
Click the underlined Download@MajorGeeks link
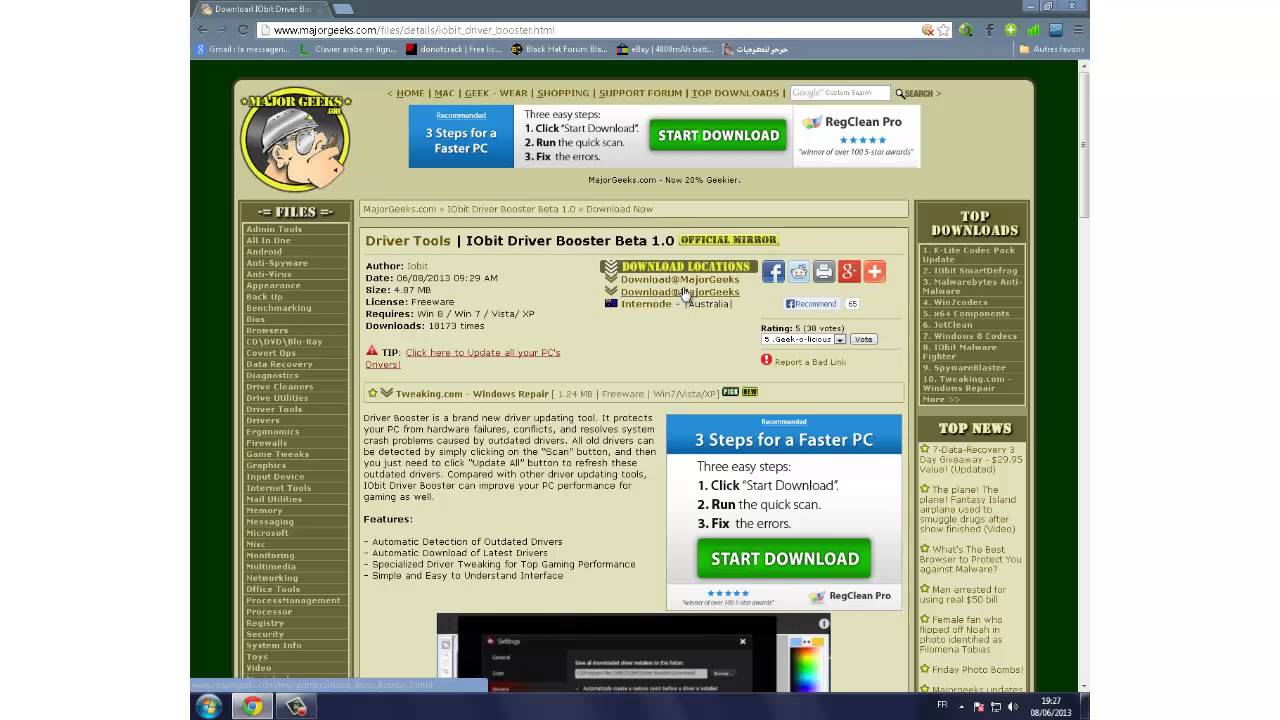(x=680, y=292)
